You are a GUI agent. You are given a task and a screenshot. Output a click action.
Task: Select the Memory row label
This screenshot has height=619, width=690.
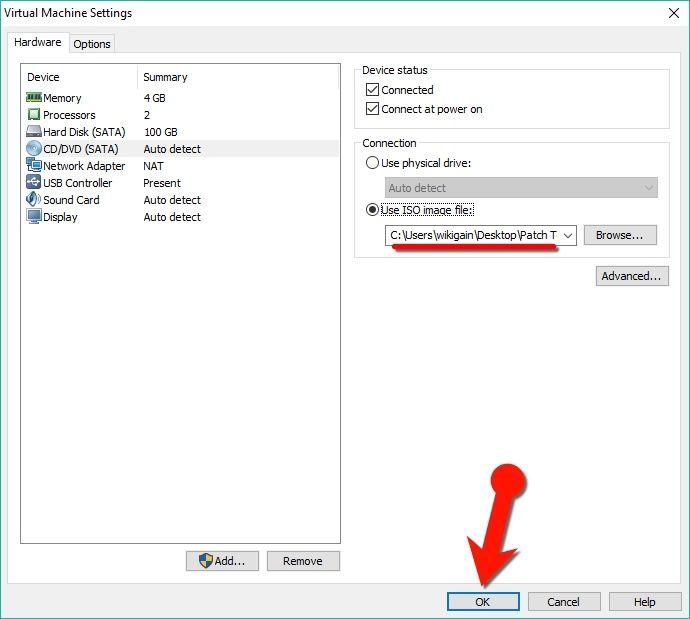click(62, 98)
